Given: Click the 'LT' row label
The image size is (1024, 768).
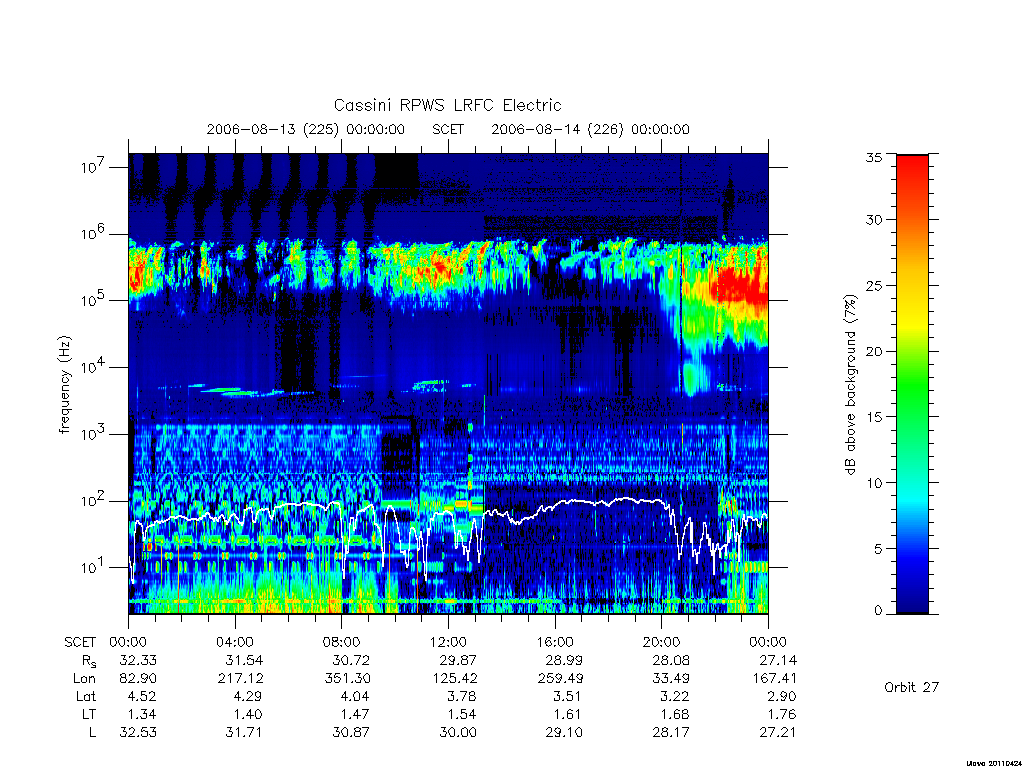Looking at the screenshot, I should pyautogui.click(x=89, y=714).
